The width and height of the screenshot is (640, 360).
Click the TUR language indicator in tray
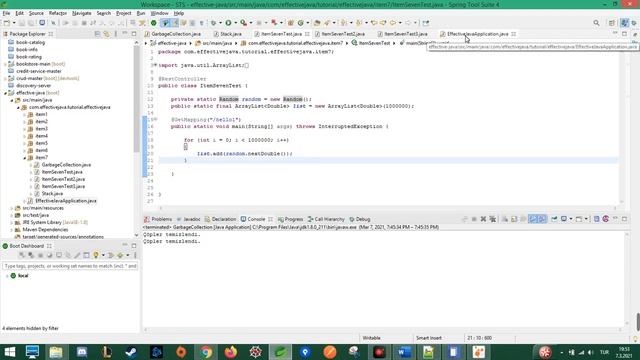click(x=604, y=352)
